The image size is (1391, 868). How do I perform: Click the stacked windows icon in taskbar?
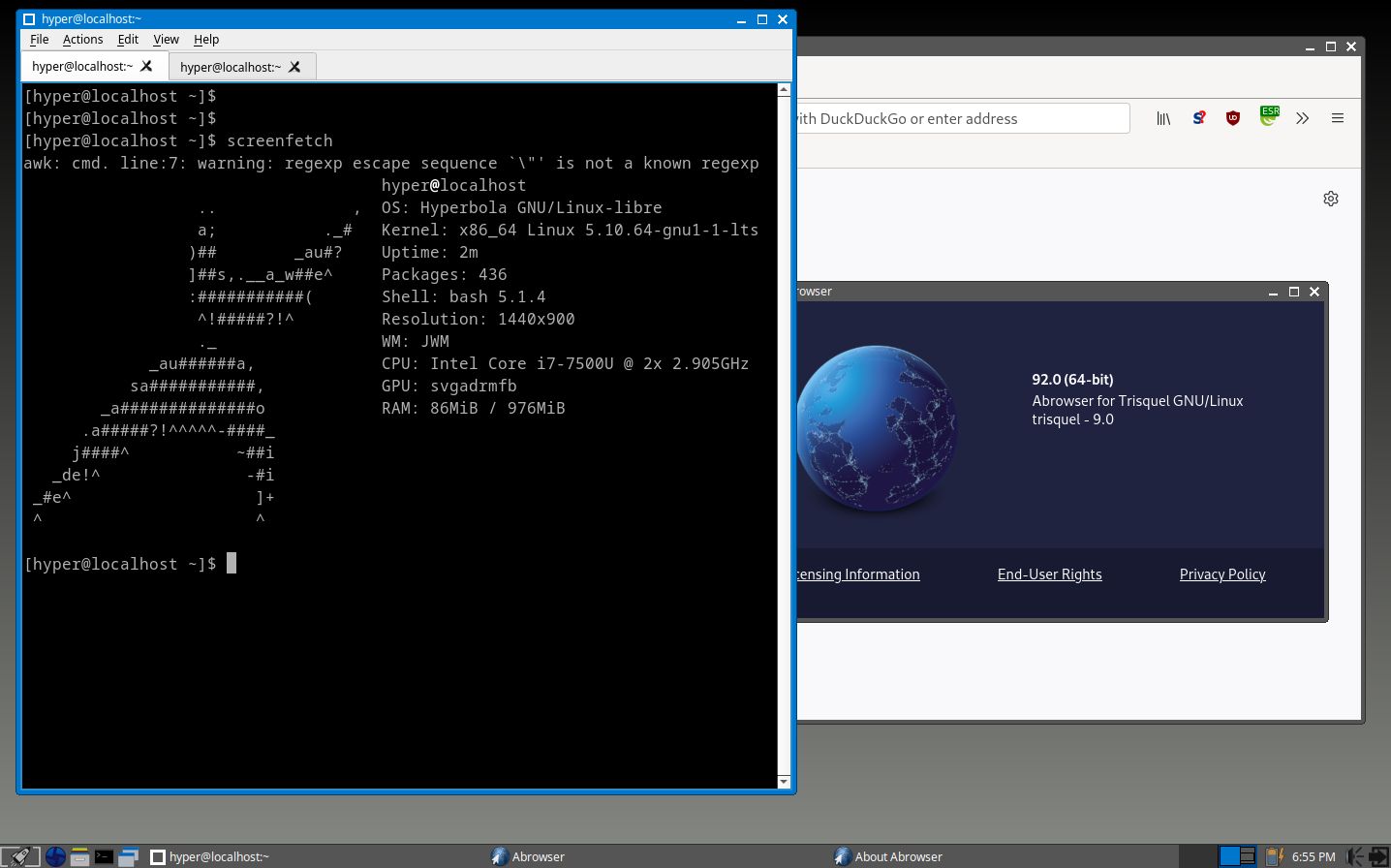coord(128,856)
